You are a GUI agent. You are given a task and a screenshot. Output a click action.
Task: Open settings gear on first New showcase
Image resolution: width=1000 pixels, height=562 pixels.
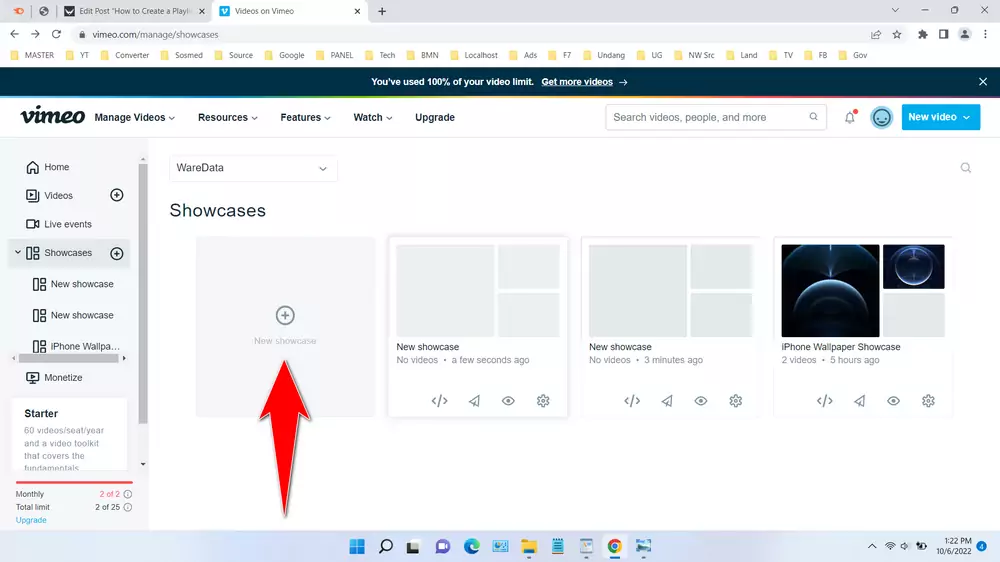(543, 401)
